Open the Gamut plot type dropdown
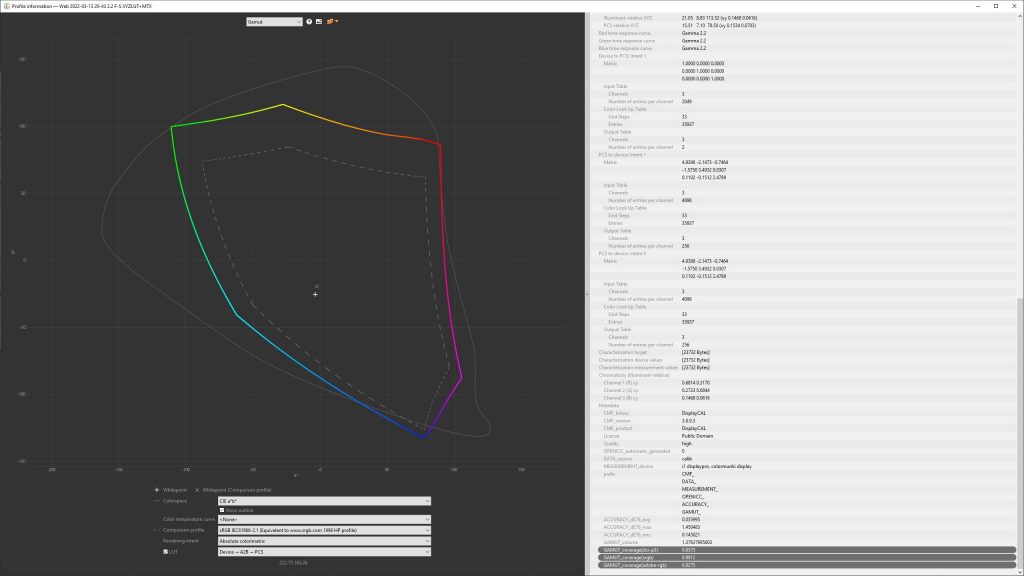 (x=274, y=22)
